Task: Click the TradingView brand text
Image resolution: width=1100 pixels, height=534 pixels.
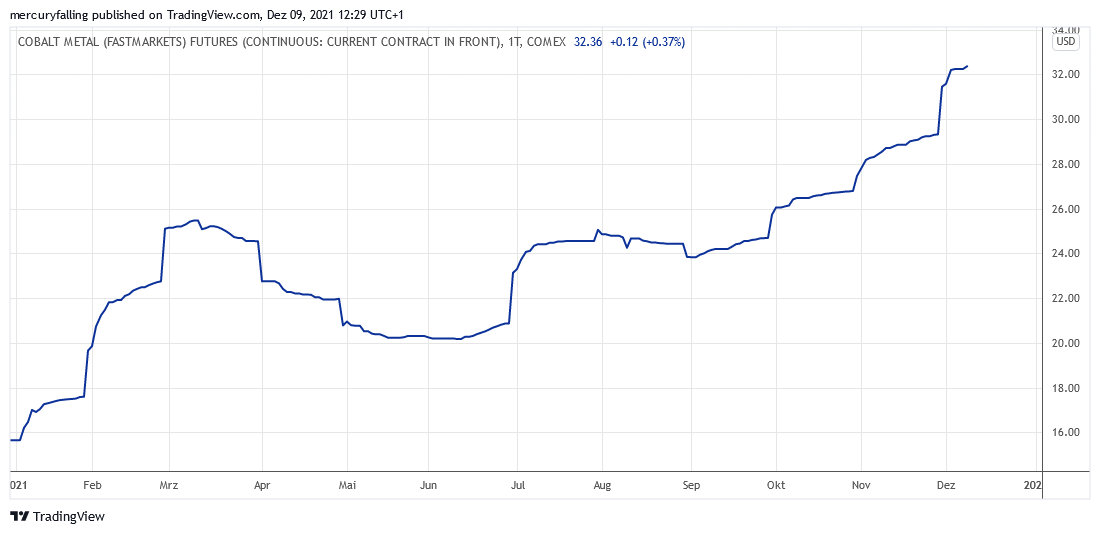Action: [68, 516]
